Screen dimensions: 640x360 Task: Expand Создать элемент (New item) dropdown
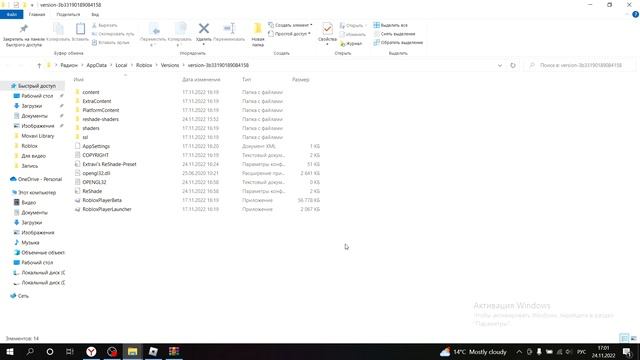tap(290, 25)
